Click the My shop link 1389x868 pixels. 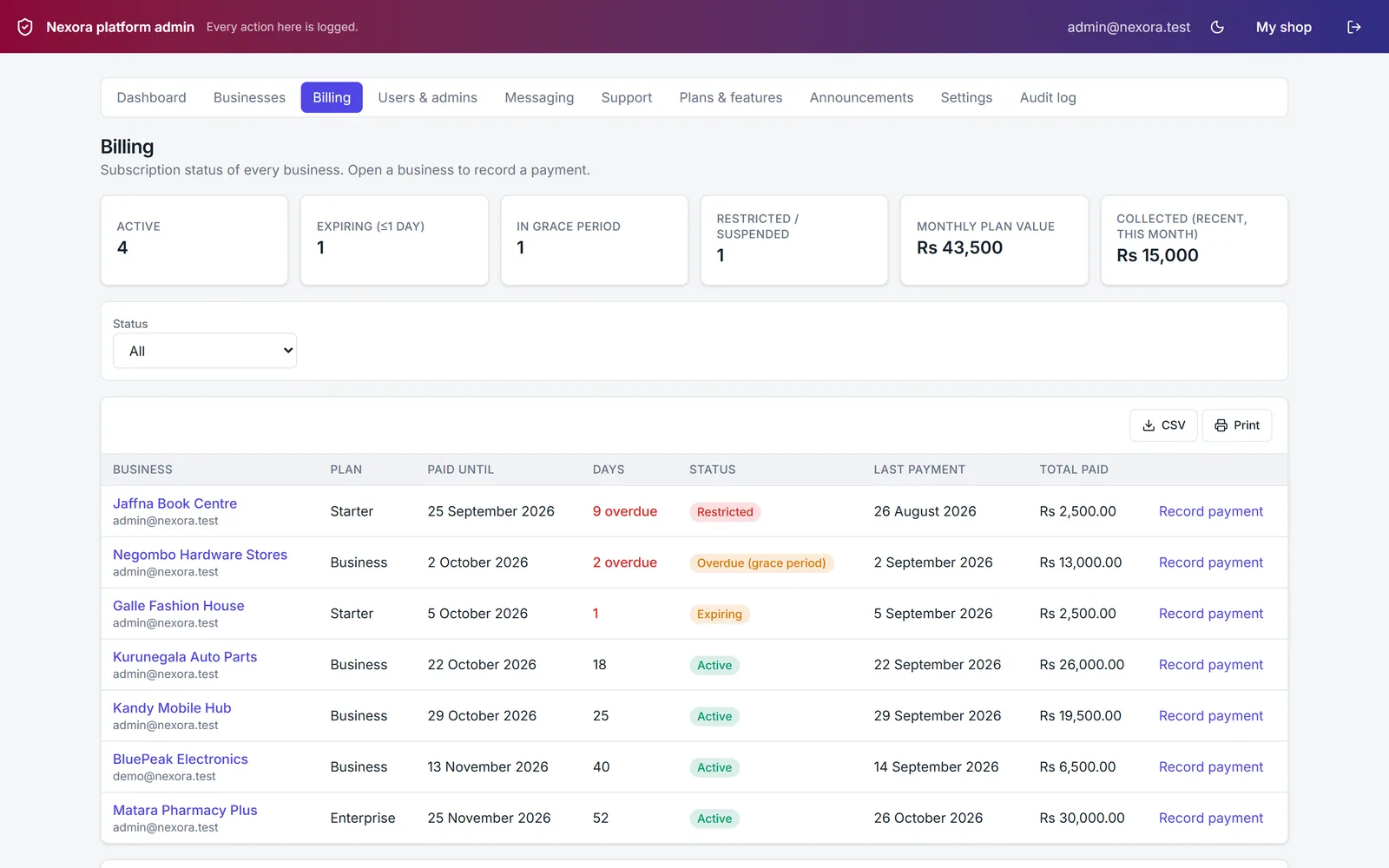[1283, 27]
